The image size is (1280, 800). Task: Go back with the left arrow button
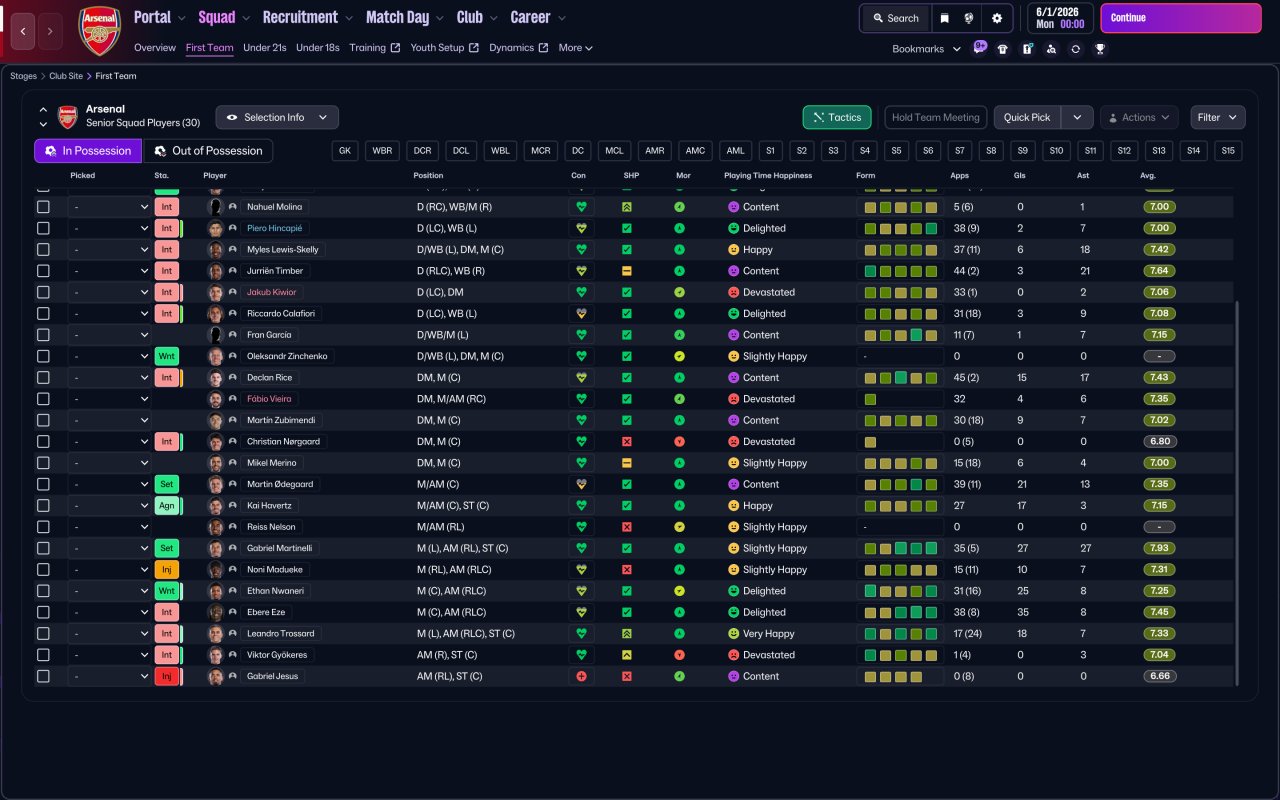pyautogui.click(x=24, y=31)
